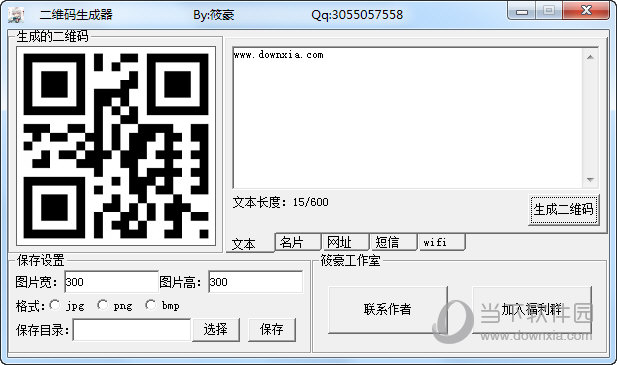Close the 二维码生成器 window
Viewport: 617px width, 365px height.
tap(586, 10)
